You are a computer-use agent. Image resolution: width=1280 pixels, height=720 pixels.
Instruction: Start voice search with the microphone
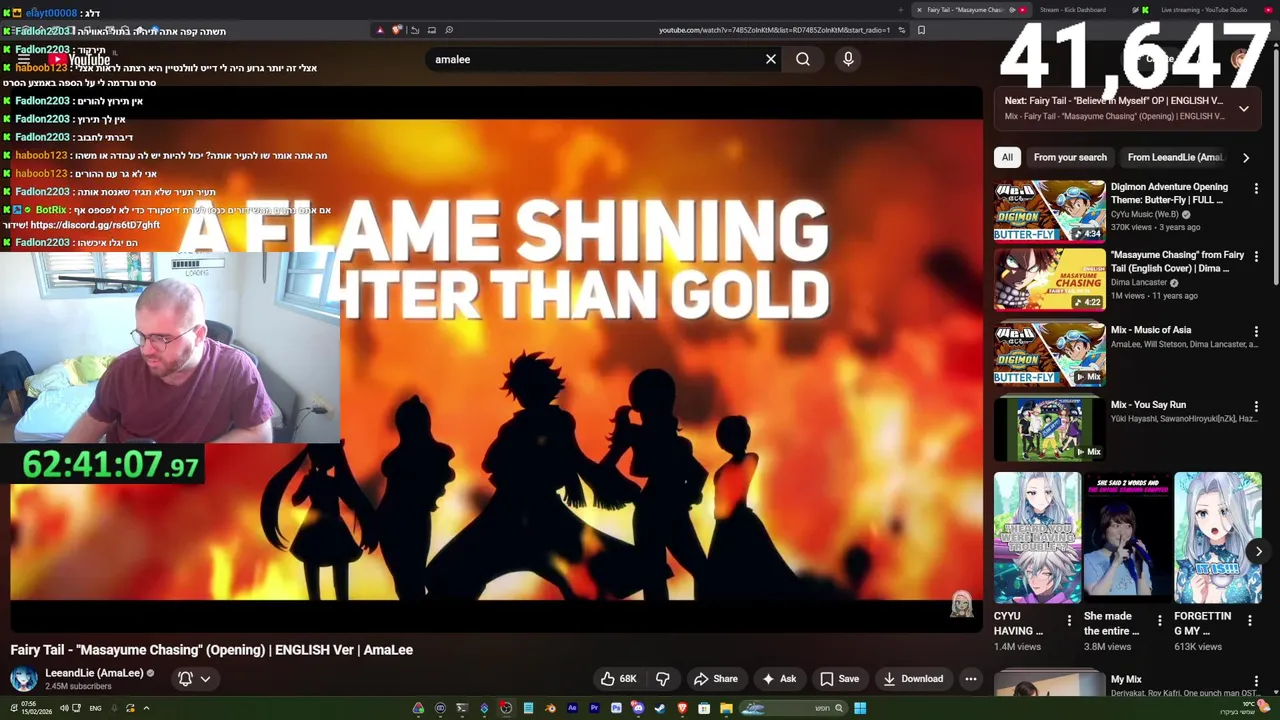point(848,59)
